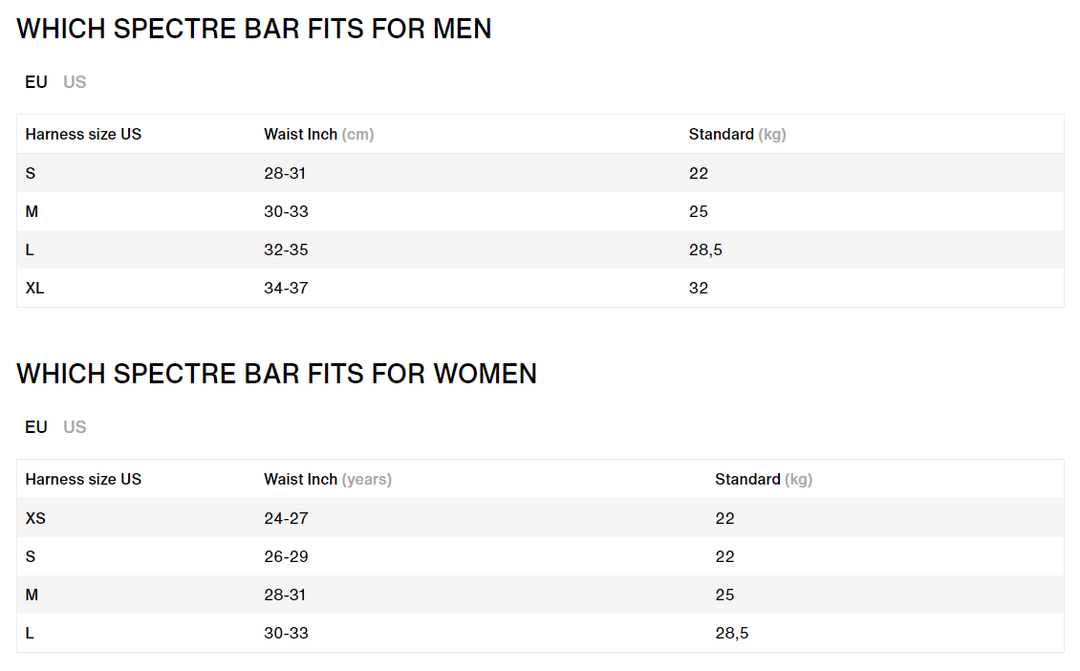
Task: Click the men's Standard (kg) column header
Action: pos(737,134)
